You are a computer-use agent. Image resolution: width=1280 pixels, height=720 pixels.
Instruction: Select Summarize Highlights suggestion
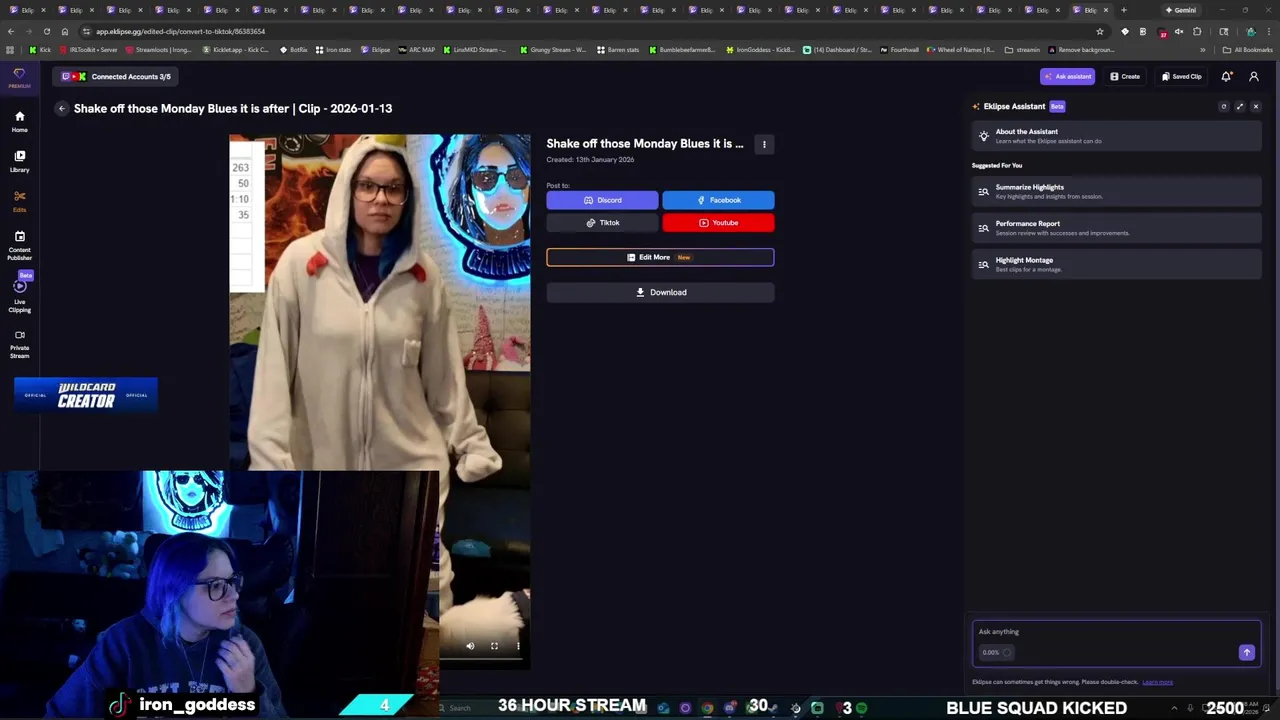(1116, 191)
